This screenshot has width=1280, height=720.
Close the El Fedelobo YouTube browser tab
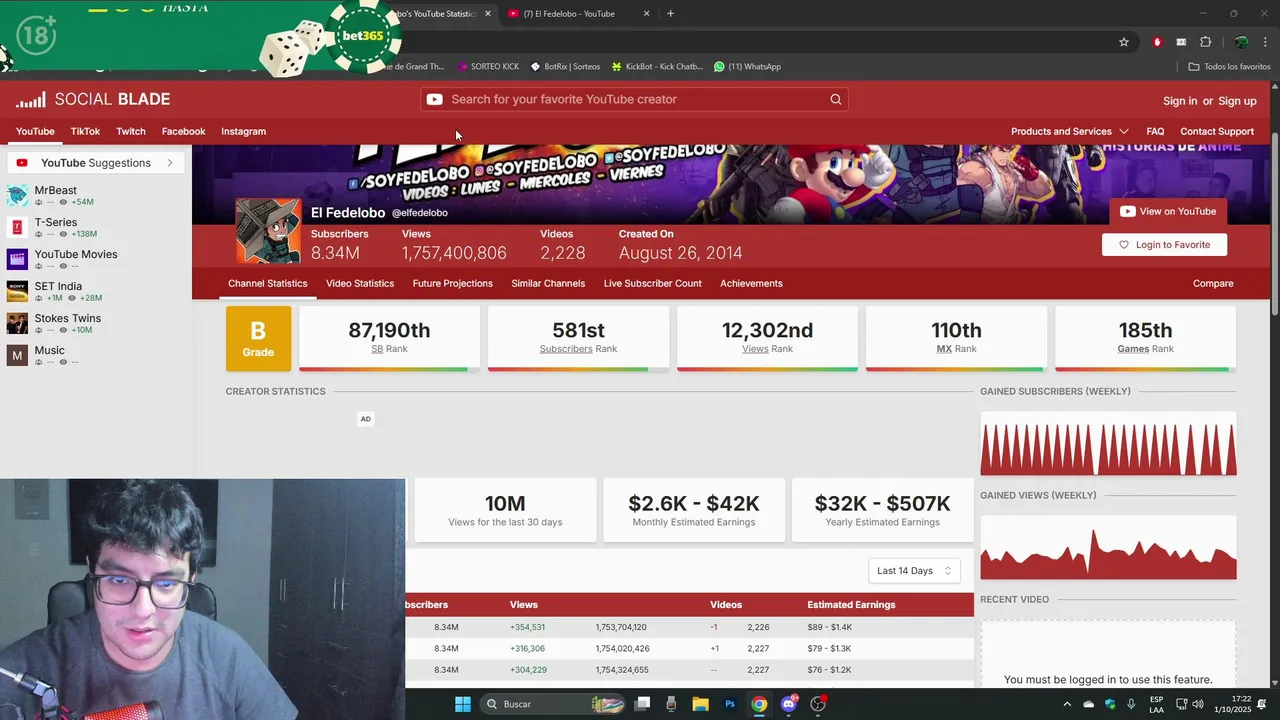coord(646,14)
